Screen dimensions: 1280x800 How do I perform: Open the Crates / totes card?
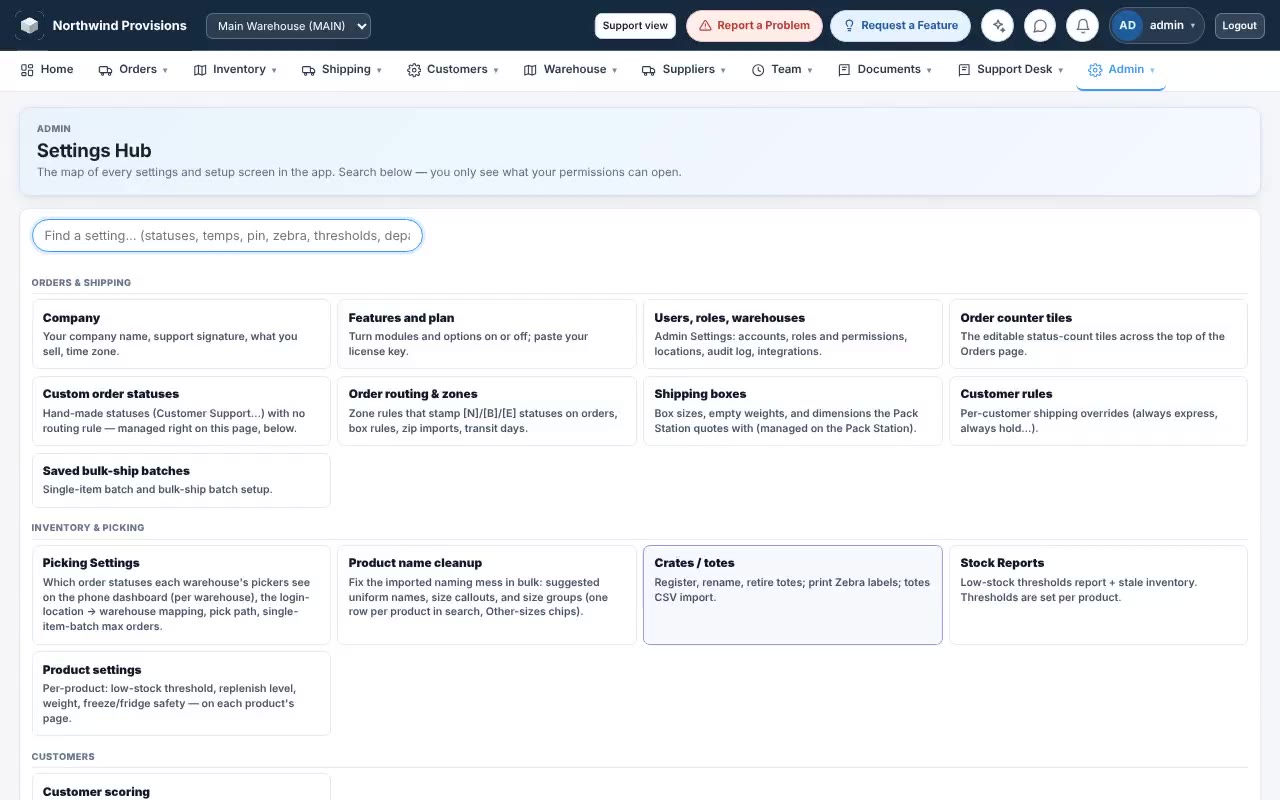793,594
